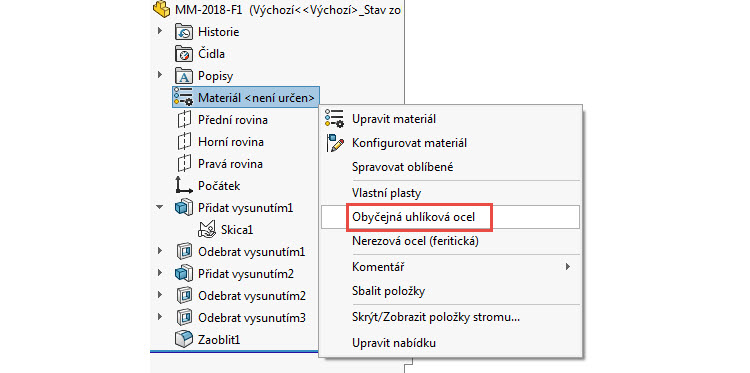Click the Konfigurovat materiál pencil icon
This screenshot has height=373, width=750.
[334, 143]
